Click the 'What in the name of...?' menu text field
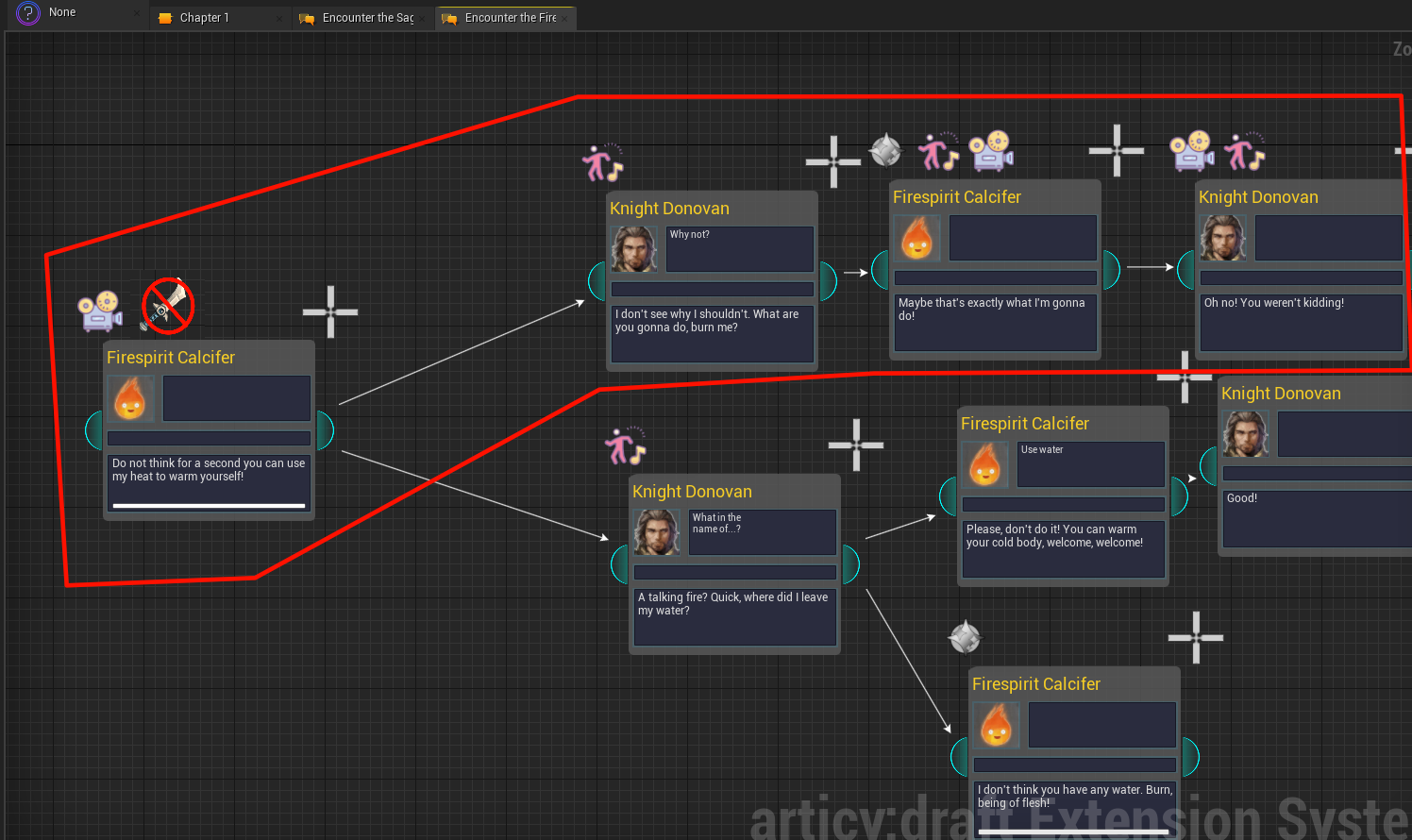Viewport: 1412px width, 840px height. pos(763,532)
